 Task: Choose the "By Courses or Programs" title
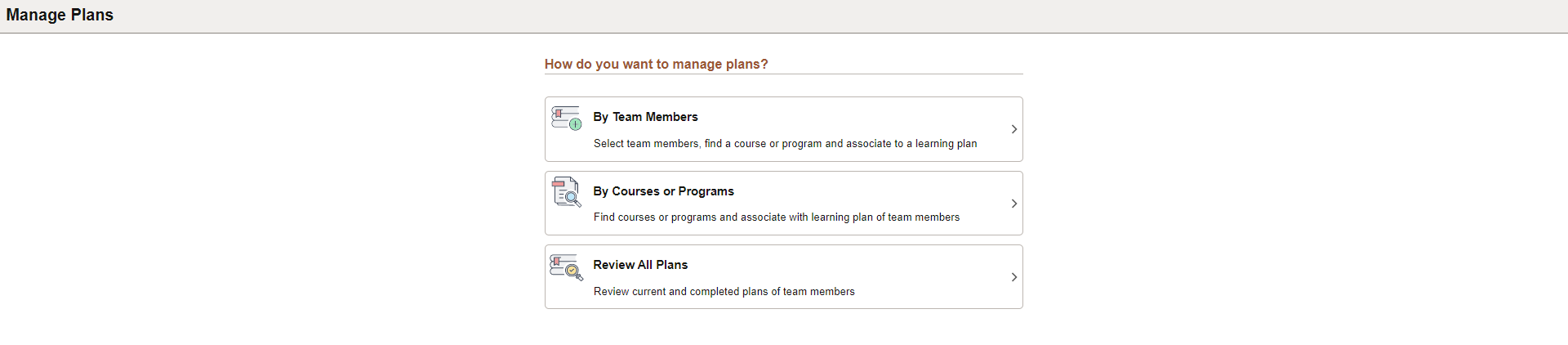point(663,191)
